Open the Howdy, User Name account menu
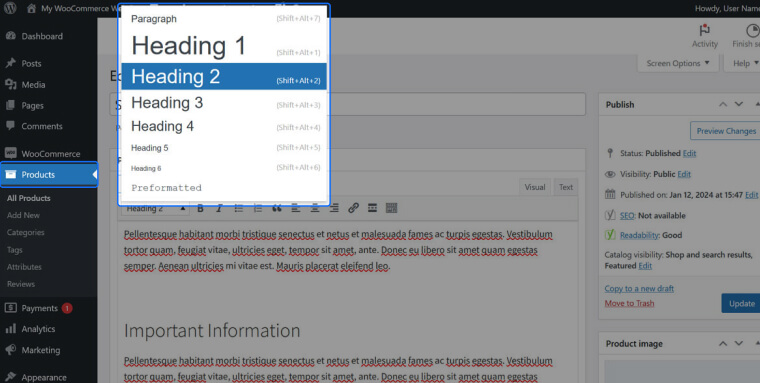760x383 pixels. point(727,8)
